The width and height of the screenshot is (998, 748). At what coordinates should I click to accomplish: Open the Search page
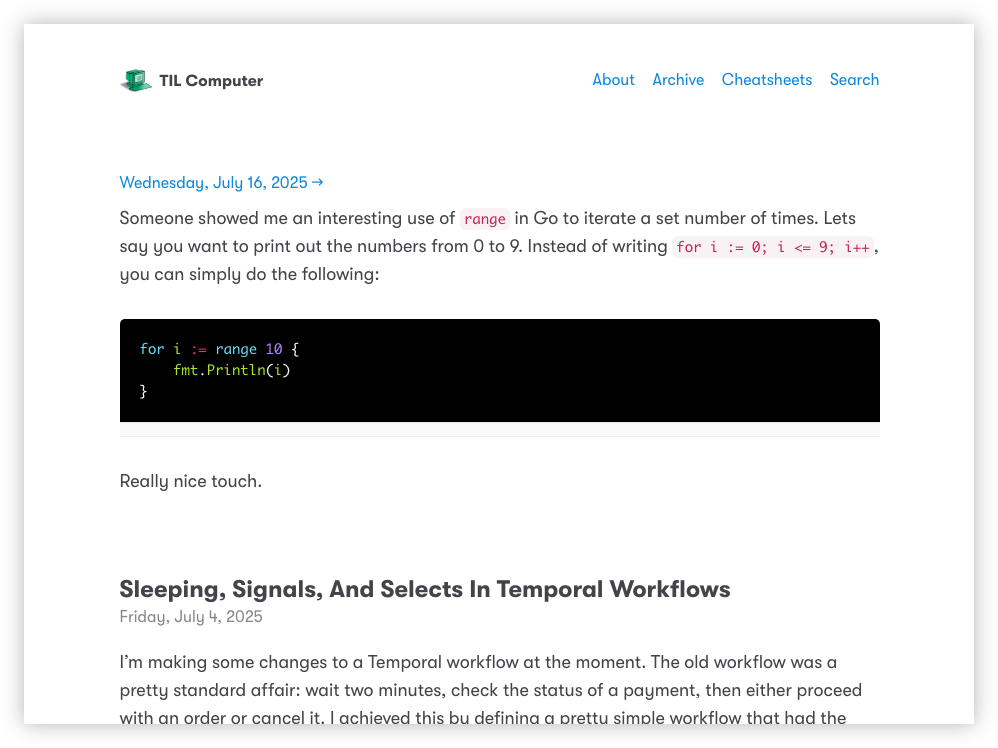pyautogui.click(x=854, y=80)
